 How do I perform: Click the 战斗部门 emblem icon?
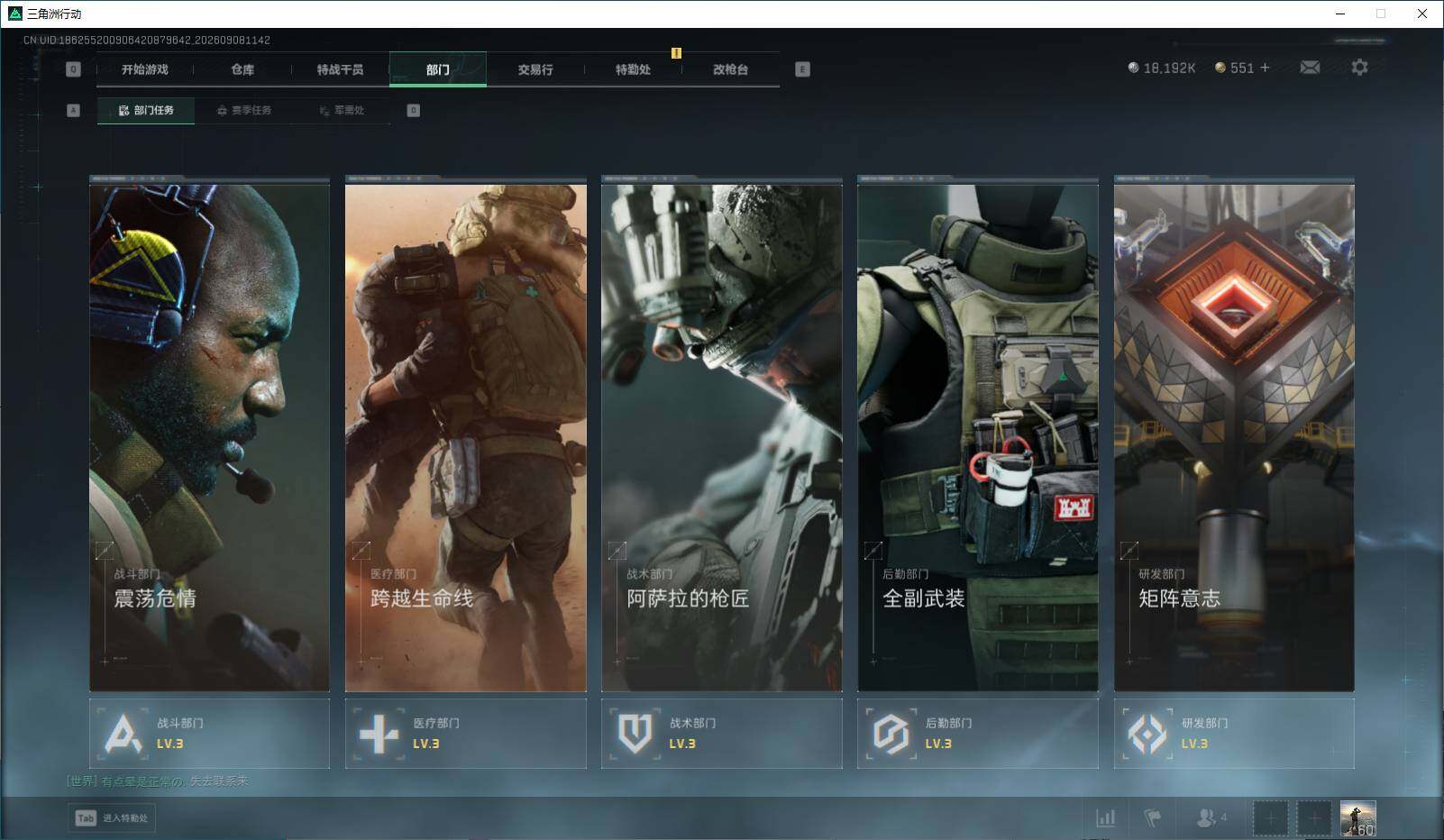point(123,734)
